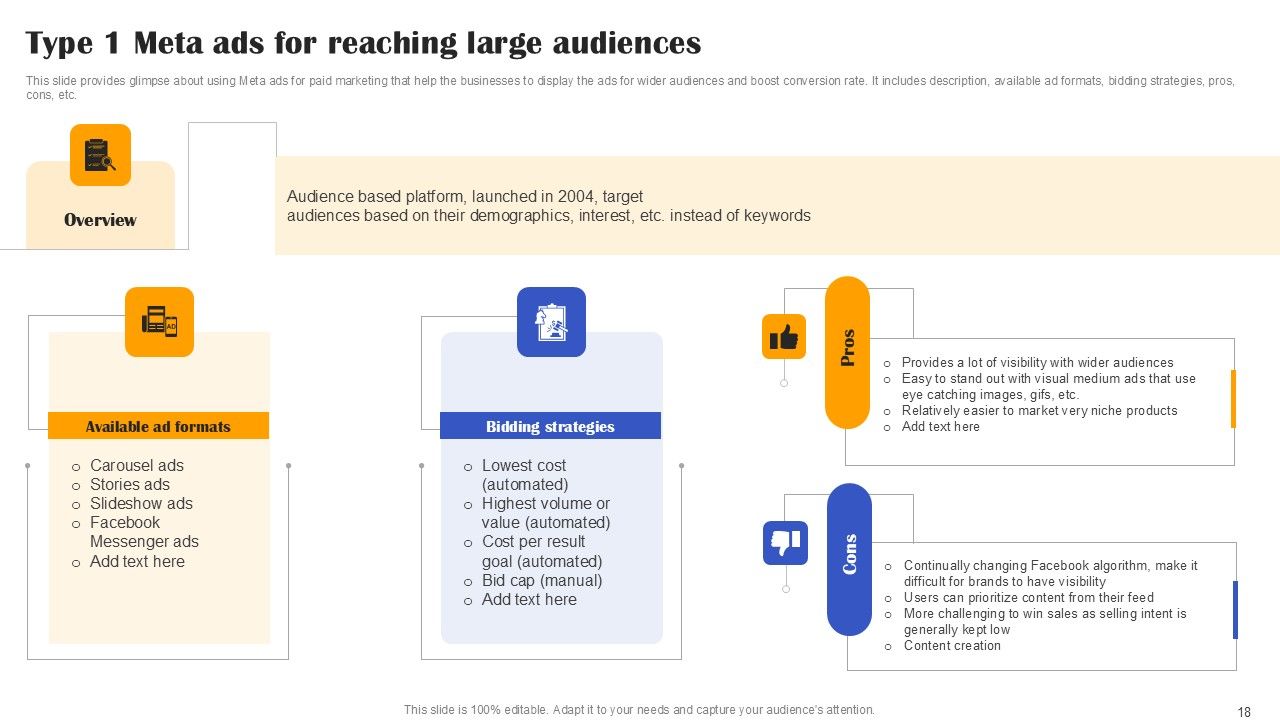Select the Content creation bullet
The height and width of the screenshot is (720, 1280).
tap(952, 646)
